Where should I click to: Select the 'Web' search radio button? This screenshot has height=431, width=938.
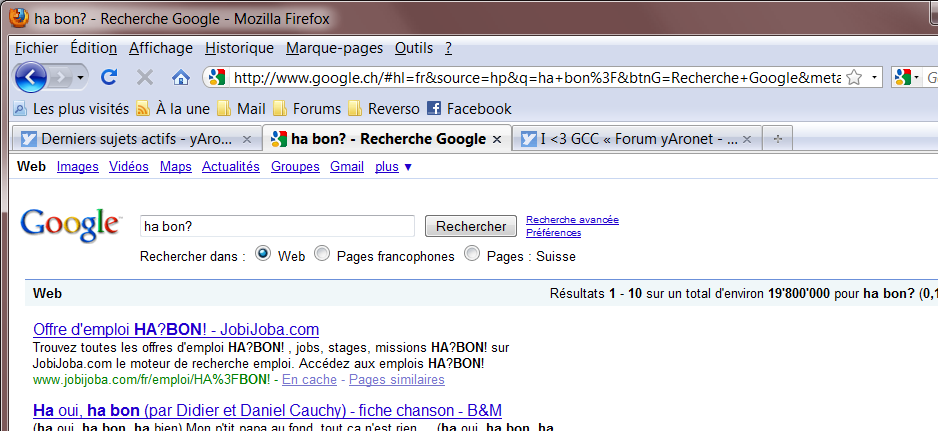click(x=264, y=254)
